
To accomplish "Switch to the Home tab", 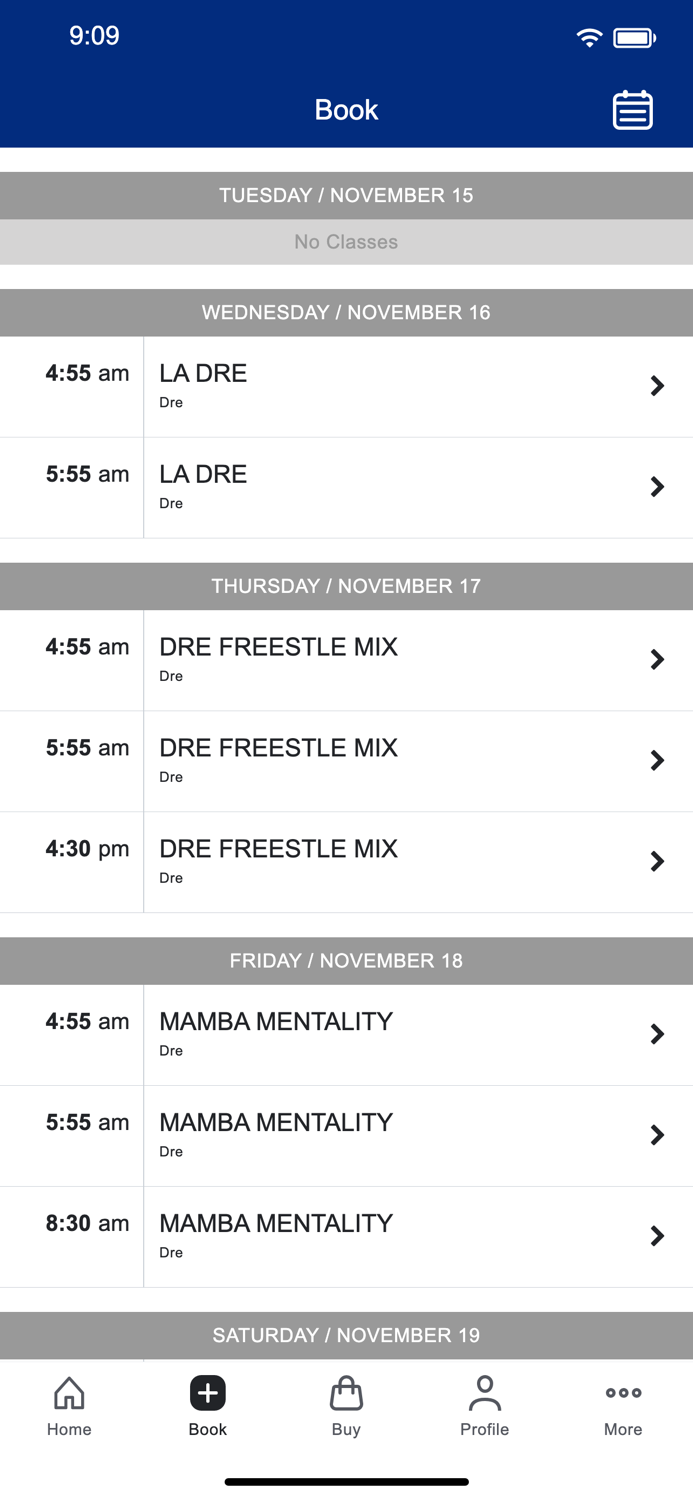I will pyautogui.click(x=68, y=1404).
